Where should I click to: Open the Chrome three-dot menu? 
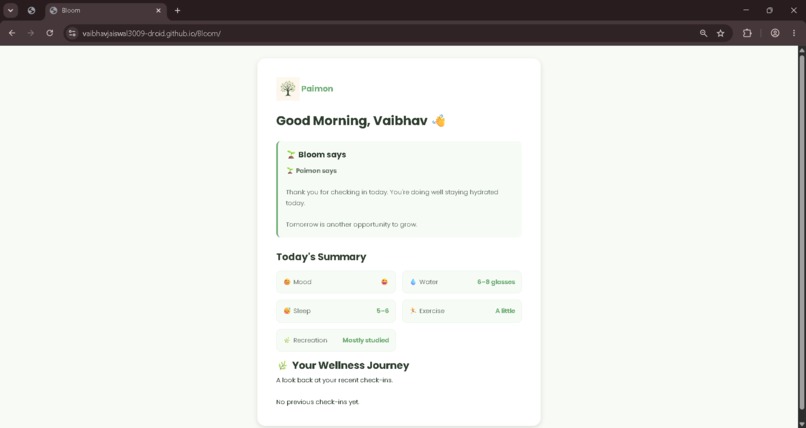click(794, 33)
